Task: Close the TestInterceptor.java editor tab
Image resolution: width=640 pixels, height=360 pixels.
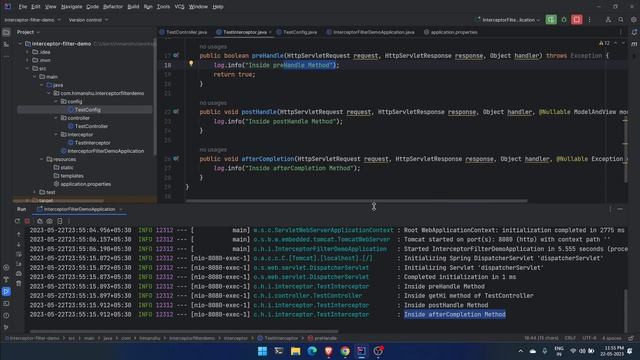Action: (x=270, y=32)
